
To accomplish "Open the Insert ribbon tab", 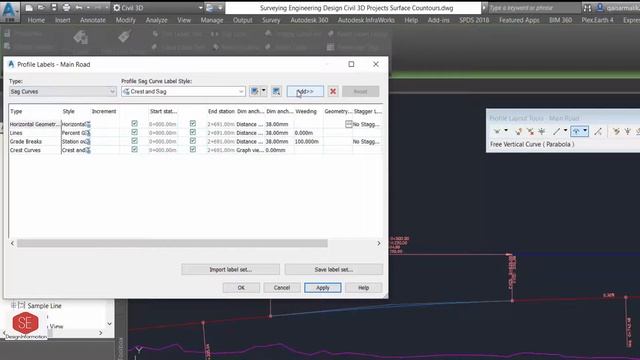I will tap(62, 20).
